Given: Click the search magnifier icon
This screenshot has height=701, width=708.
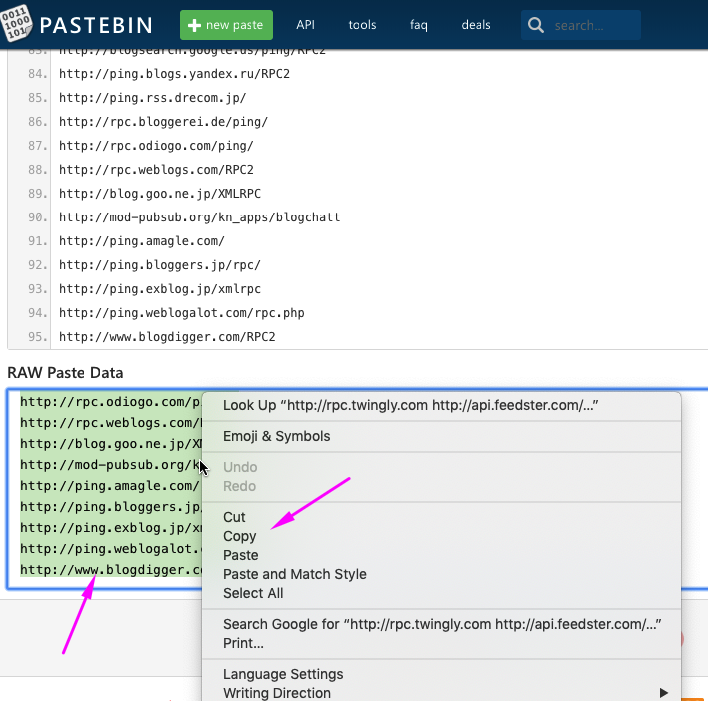Looking at the screenshot, I should (536, 25).
